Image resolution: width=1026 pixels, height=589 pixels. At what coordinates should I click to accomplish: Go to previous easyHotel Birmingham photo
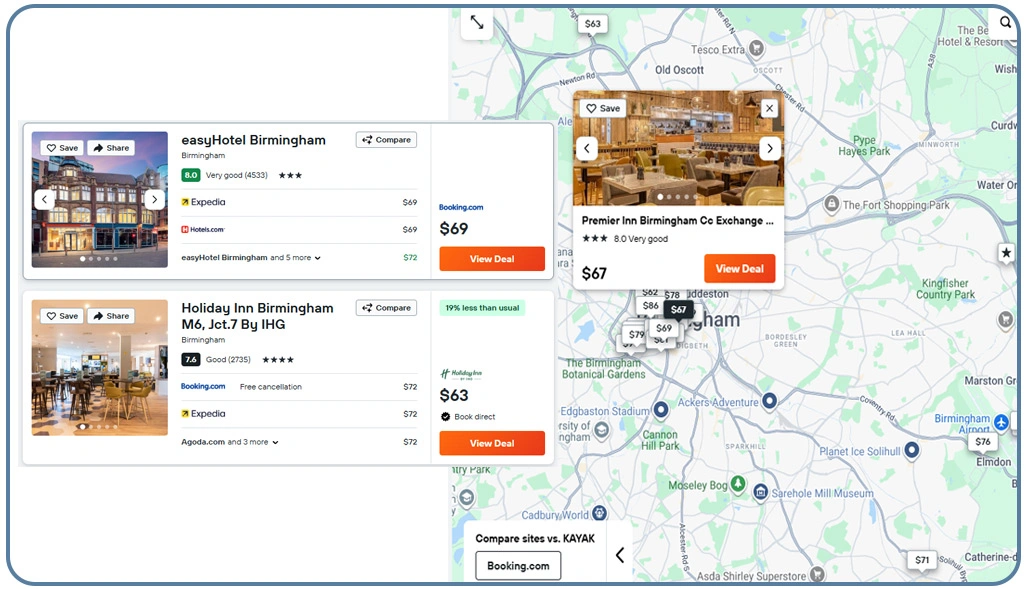coord(45,200)
